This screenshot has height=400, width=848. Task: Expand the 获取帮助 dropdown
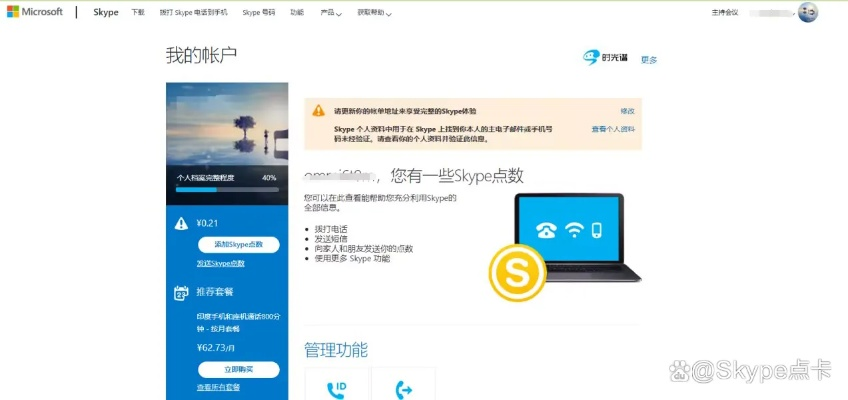point(374,12)
